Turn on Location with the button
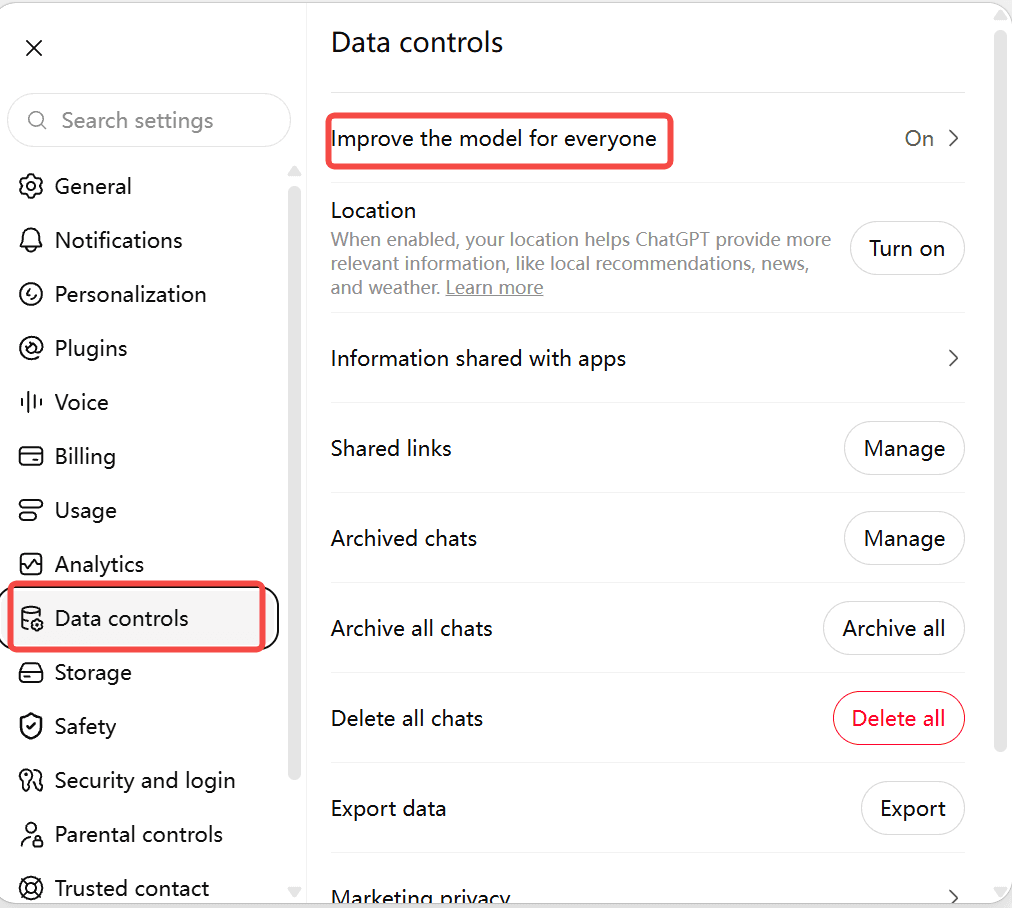1012x908 pixels. [907, 248]
